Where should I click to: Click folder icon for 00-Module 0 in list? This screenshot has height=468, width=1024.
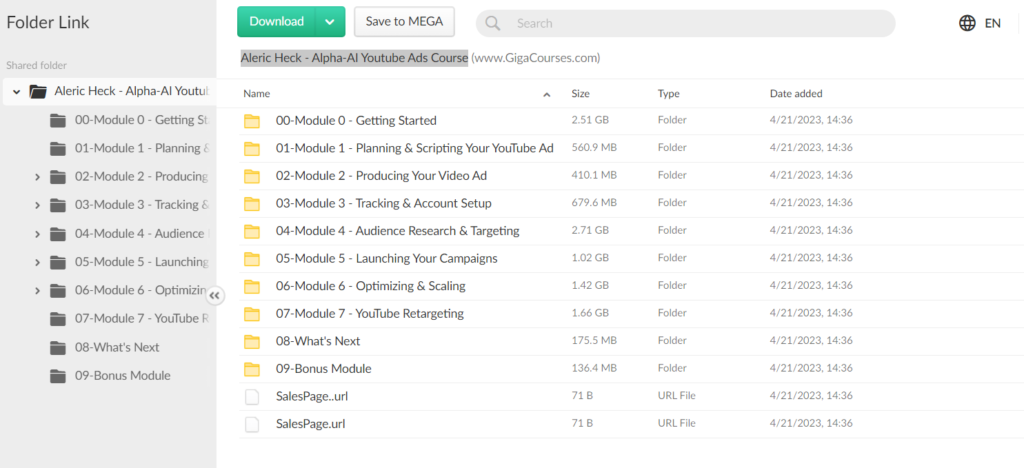click(251, 121)
